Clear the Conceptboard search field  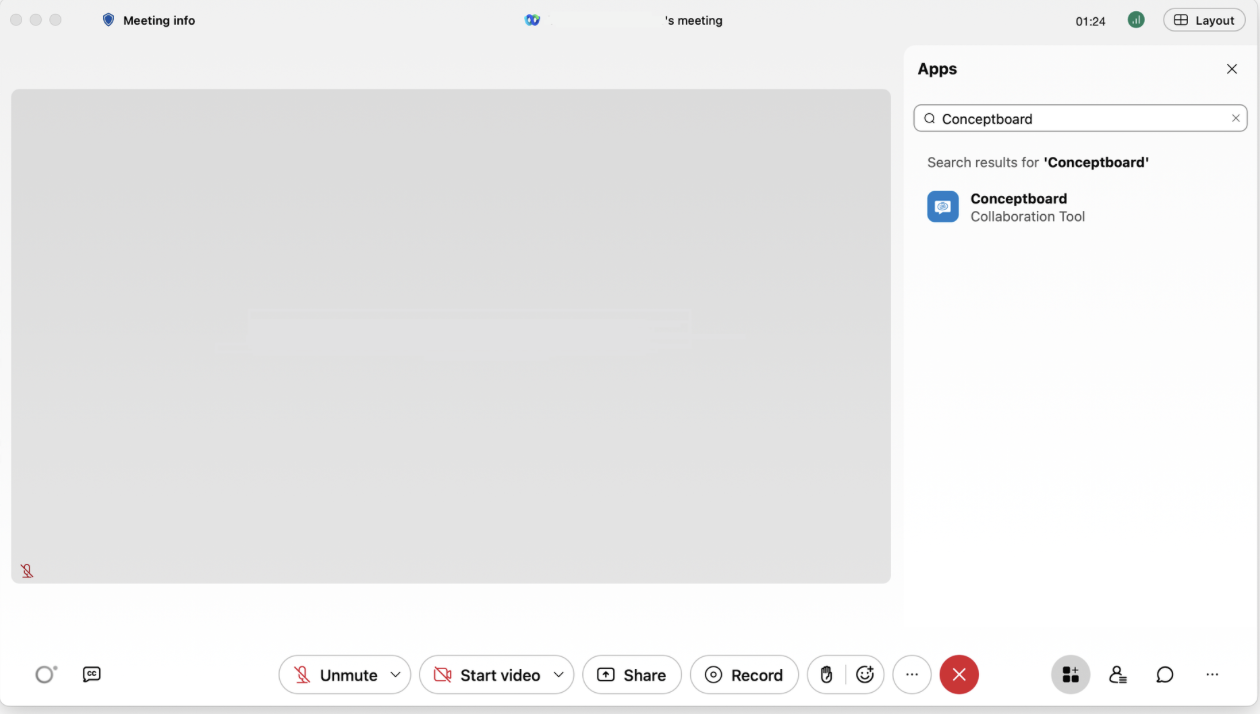(1235, 118)
